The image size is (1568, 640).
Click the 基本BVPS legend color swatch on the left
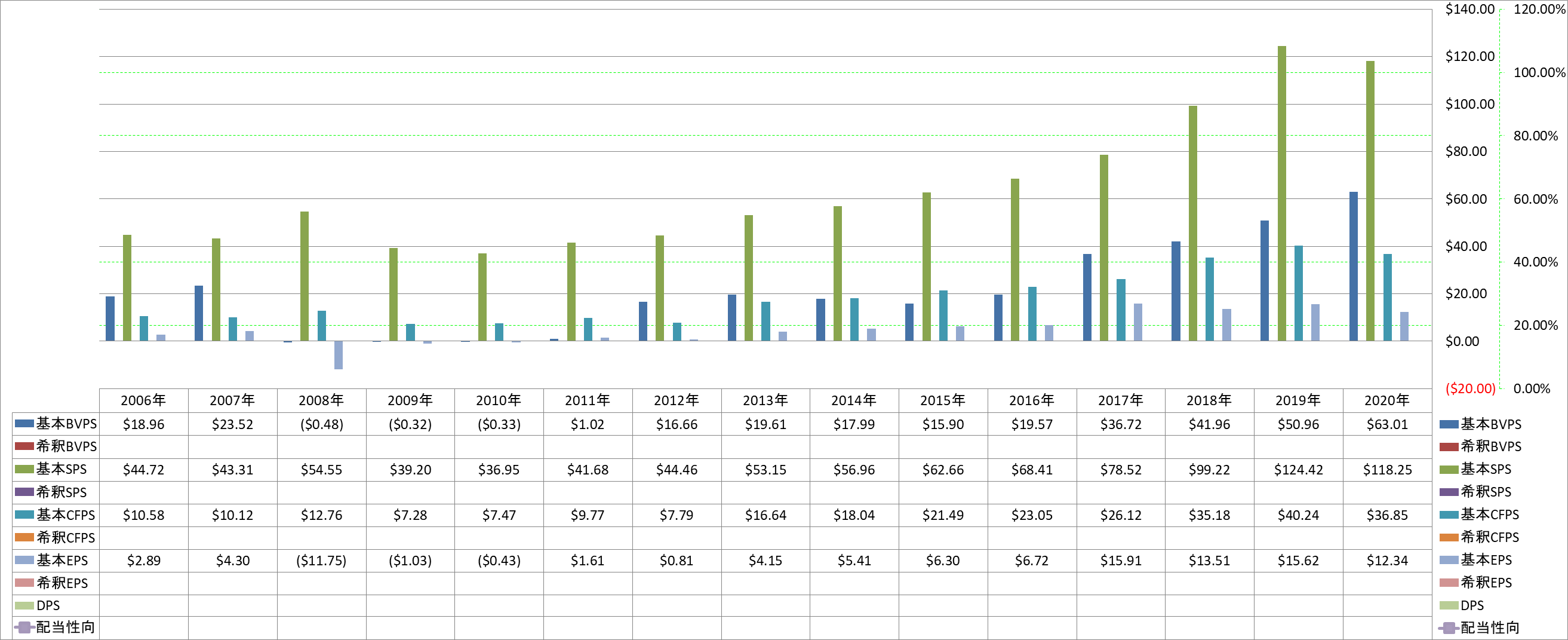[24, 423]
